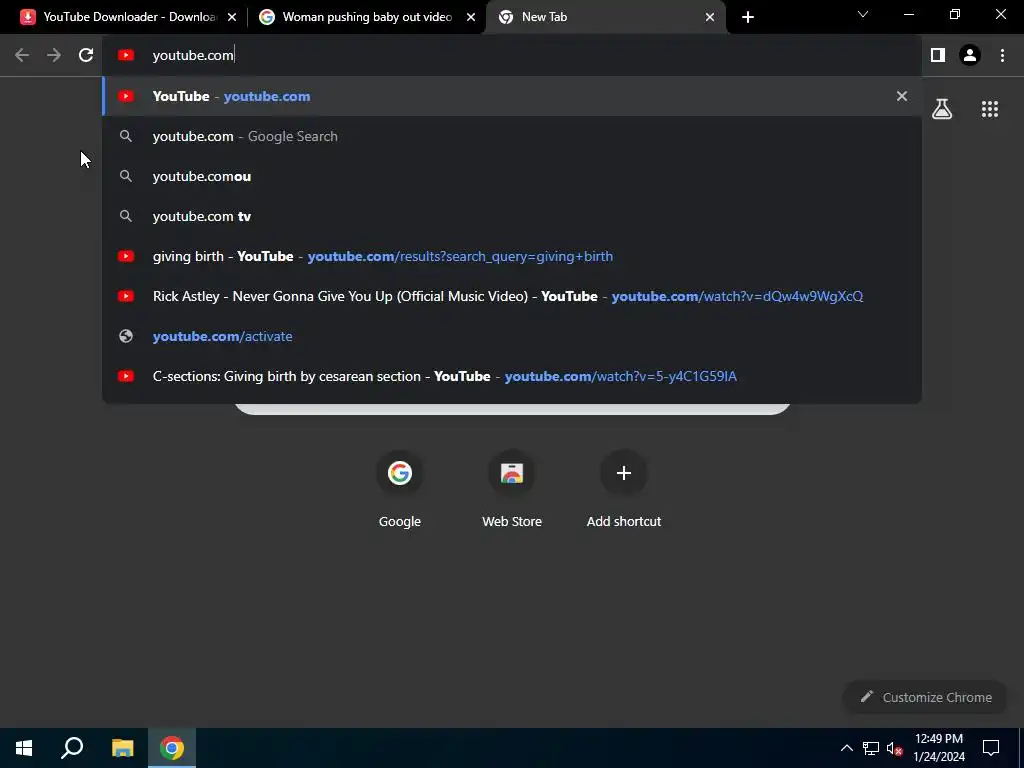Viewport: 1024px width, 768px height.
Task: Select youtube.comou search suggestion
Action: (x=512, y=176)
